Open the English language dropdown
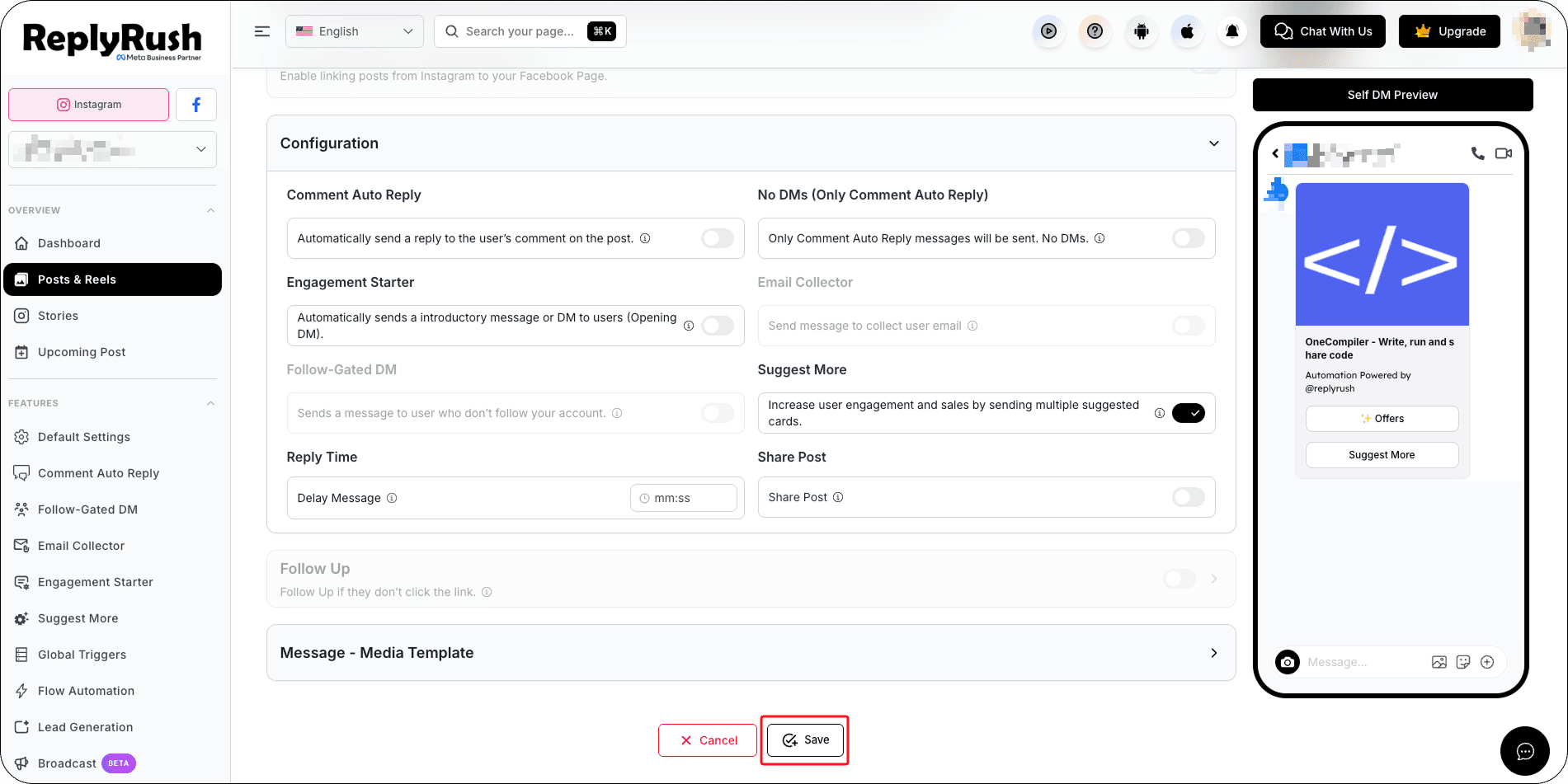 click(x=355, y=31)
